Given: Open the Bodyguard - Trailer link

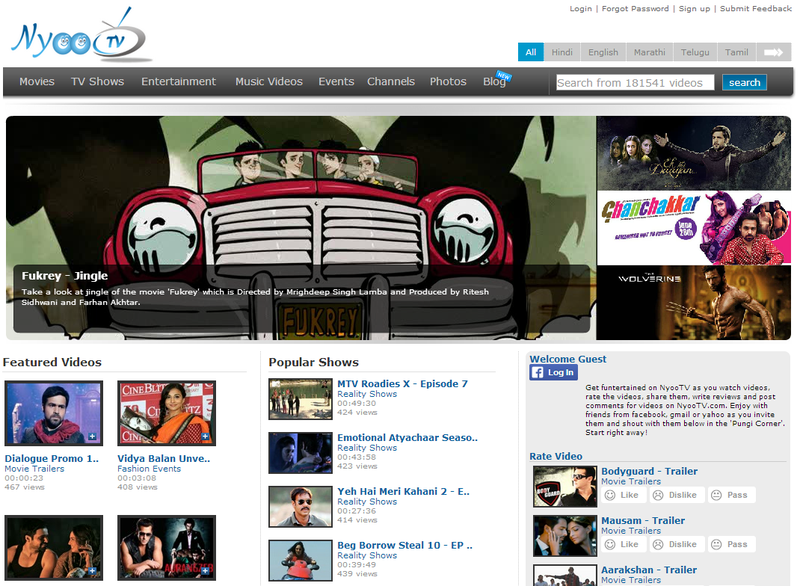Looking at the screenshot, I should 649,471.
